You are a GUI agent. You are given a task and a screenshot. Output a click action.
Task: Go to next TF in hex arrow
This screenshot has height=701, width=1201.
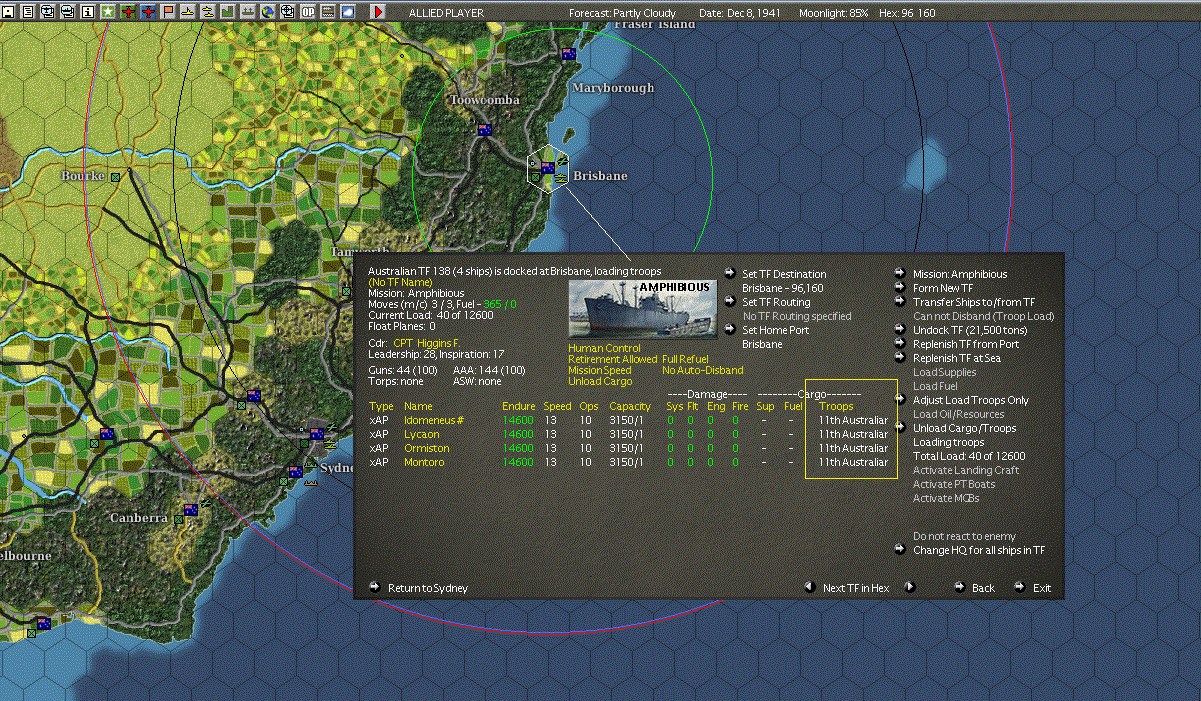click(x=910, y=587)
